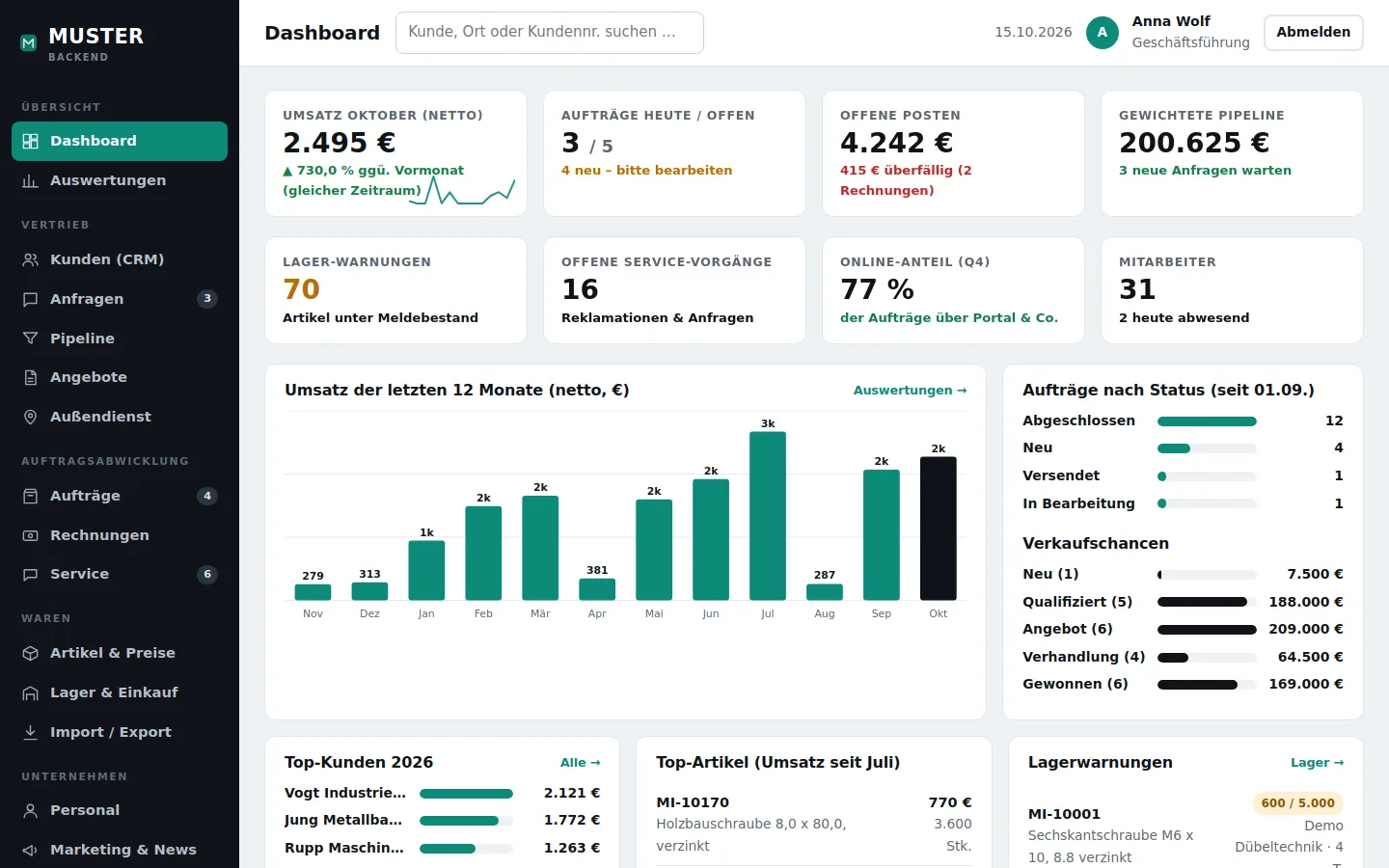
Task: Click the '2 heute abwesend' text
Action: click(x=1184, y=318)
